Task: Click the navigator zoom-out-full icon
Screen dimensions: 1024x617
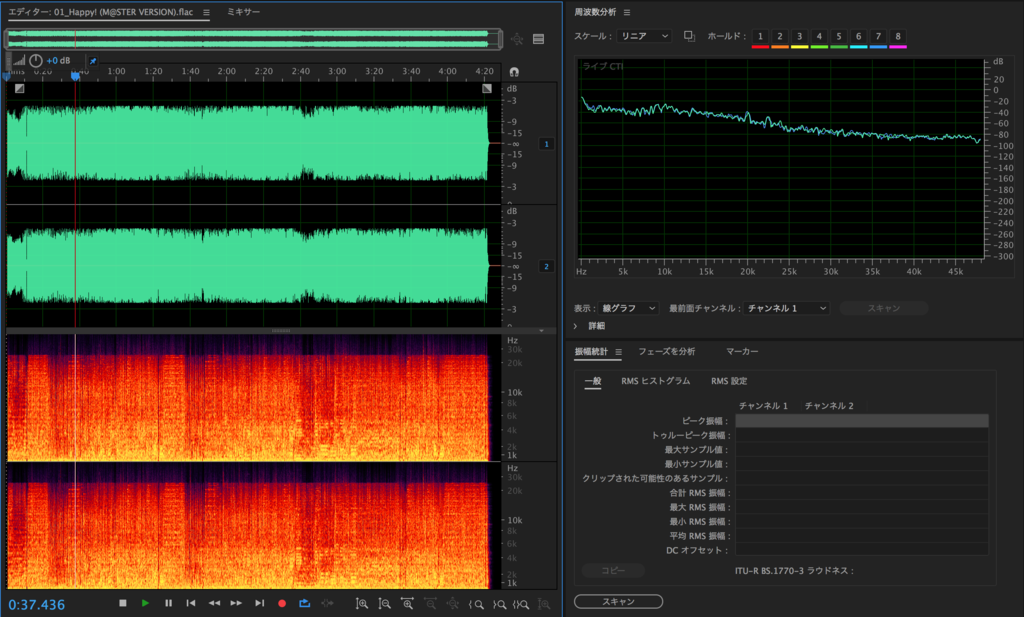Action: (x=517, y=39)
